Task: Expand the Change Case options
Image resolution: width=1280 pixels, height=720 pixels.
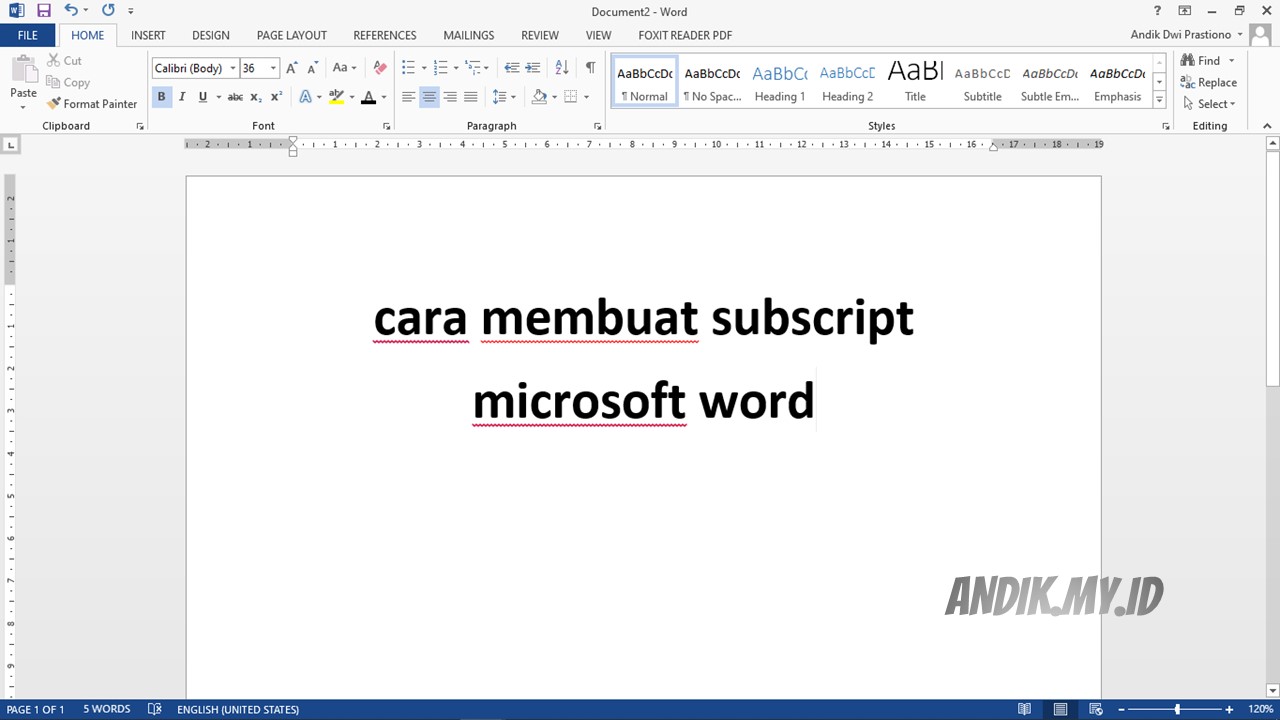Action: pos(344,67)
